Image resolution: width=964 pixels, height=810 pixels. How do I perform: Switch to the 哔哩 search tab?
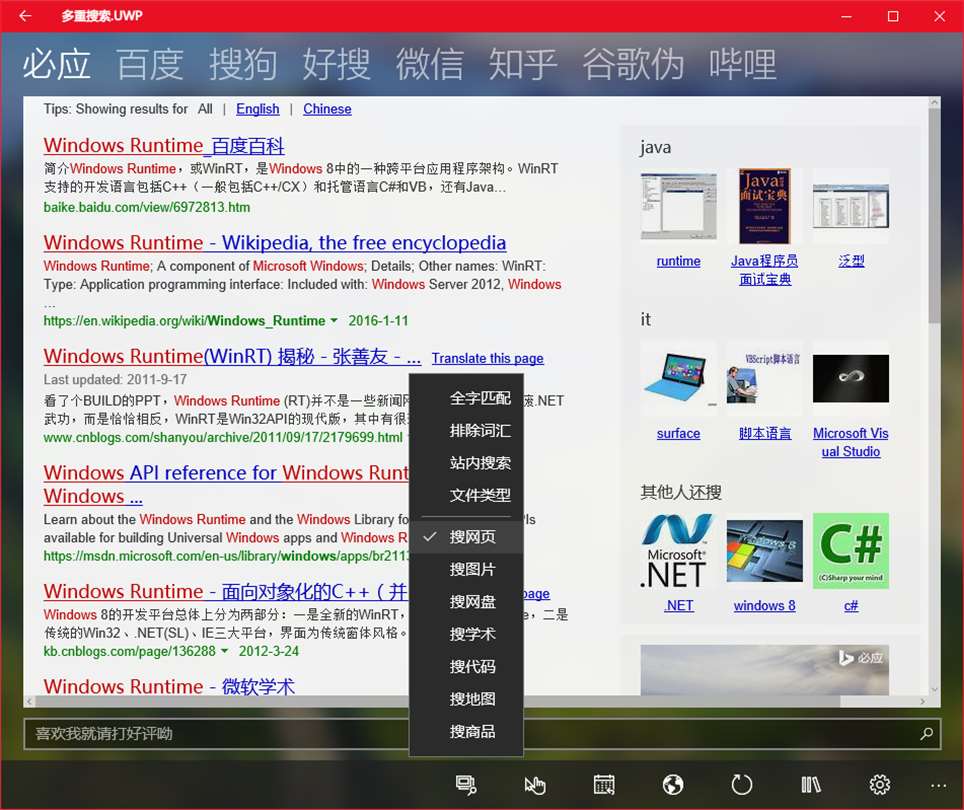[743, 64]
